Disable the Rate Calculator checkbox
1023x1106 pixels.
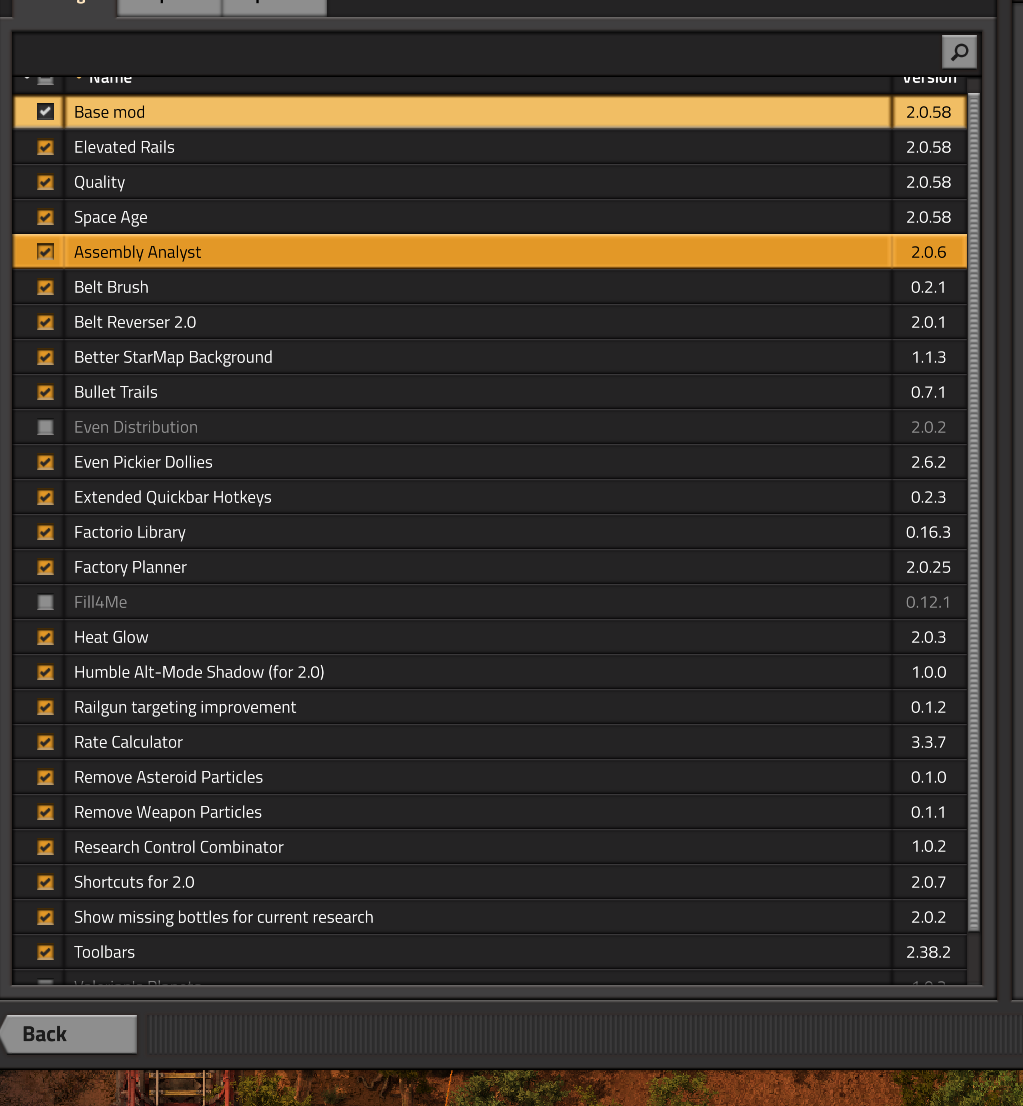point(45,742)
